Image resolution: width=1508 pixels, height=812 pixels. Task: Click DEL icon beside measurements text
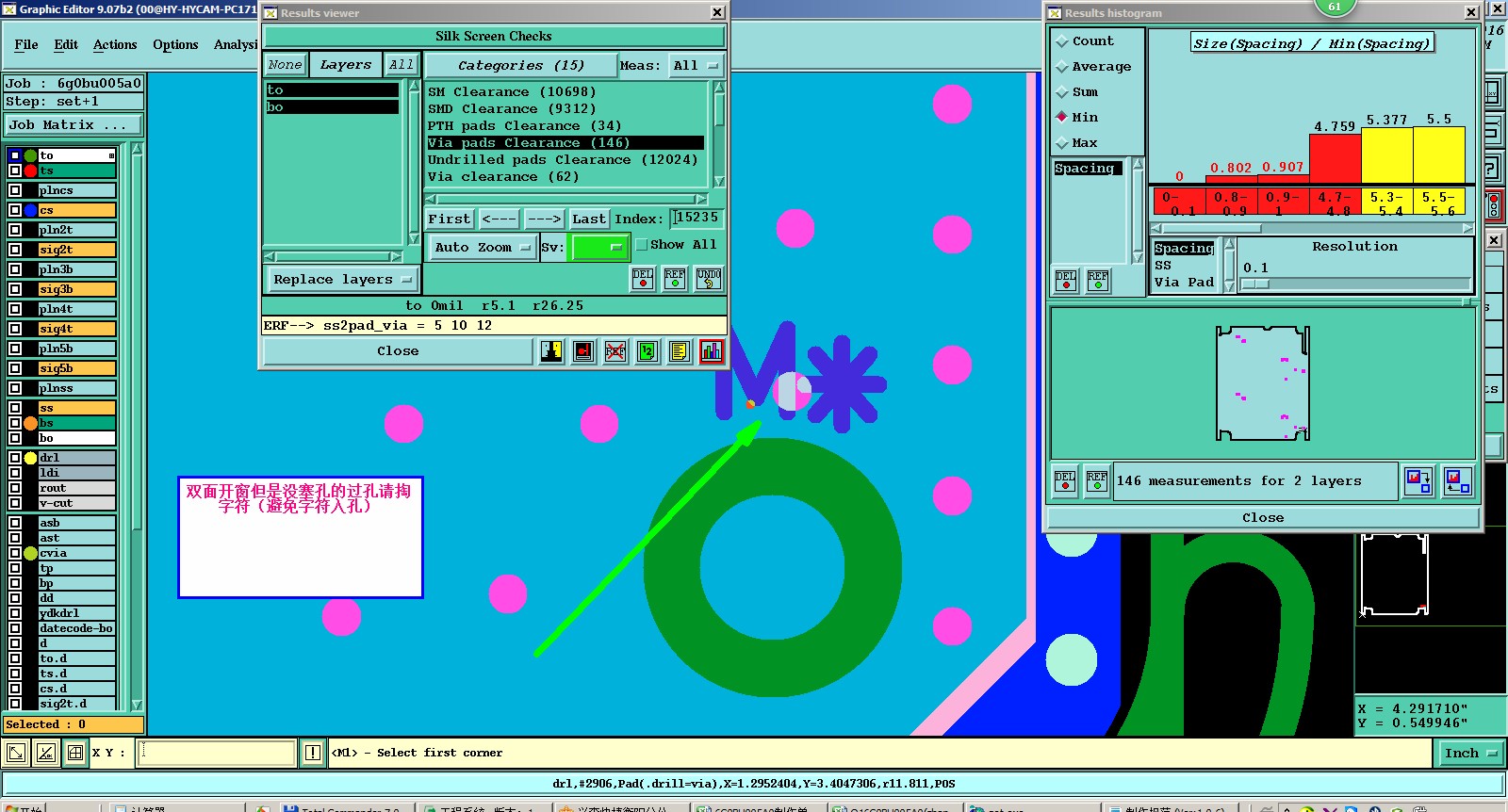point(1065,480)
